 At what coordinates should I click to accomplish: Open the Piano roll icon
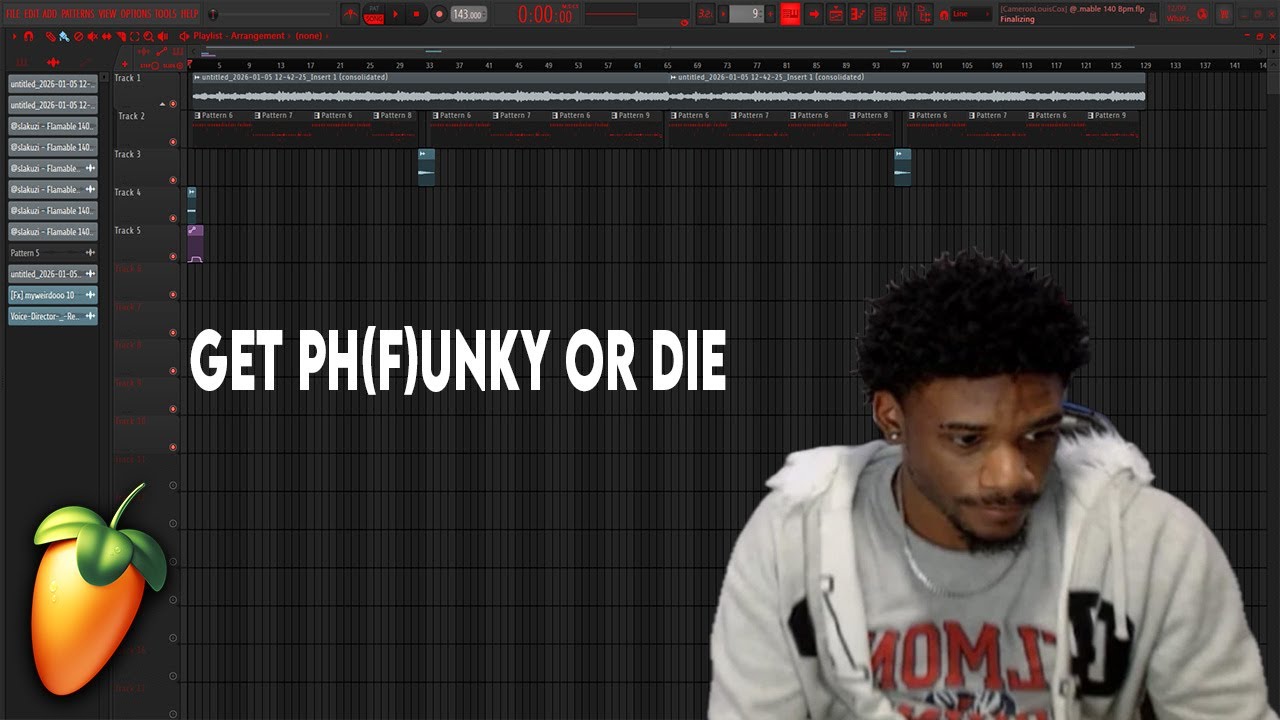pyautogui.click(x=857, y=14)
